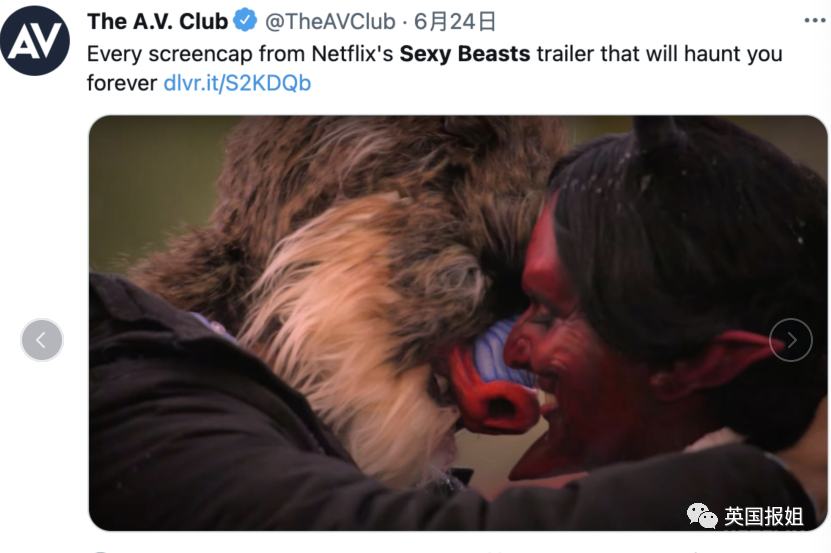Select the bold Sexy Beasts text

click(x=465, y=54)
